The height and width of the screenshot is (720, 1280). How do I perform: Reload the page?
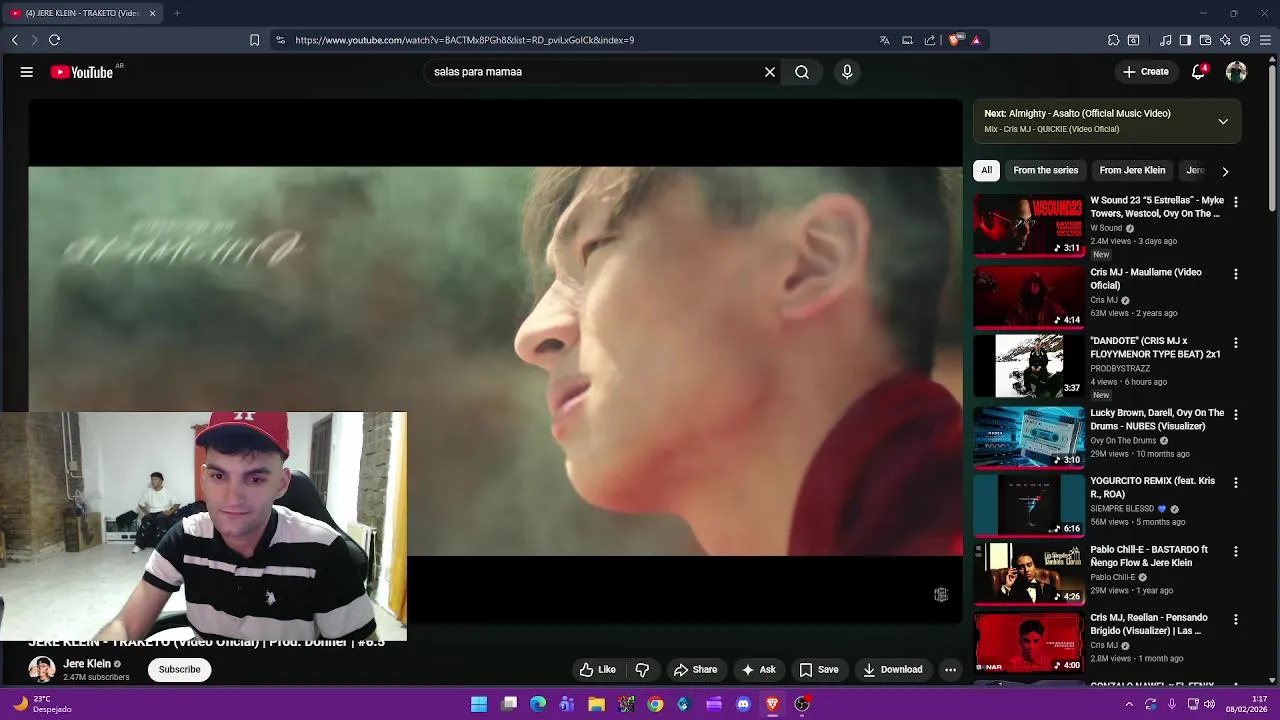[55, 40]
